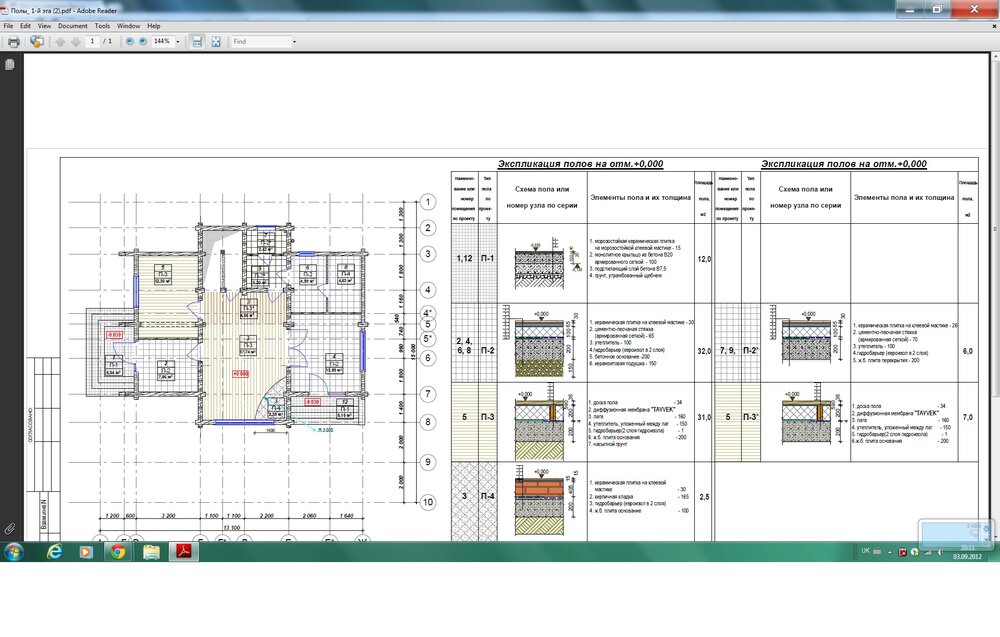The width and height of the screenshot is (1000, 637).
Task: Open the Document menu
Action: [x=72, y=25]
